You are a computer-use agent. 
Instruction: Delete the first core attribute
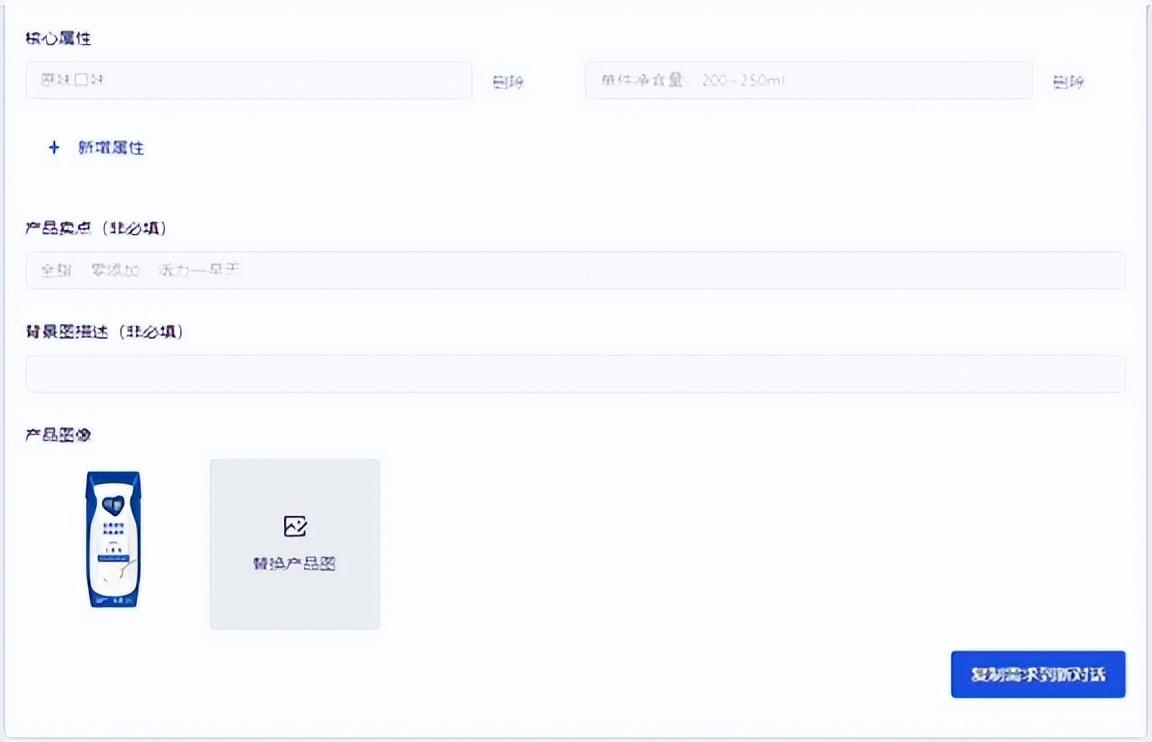(507, 82)
